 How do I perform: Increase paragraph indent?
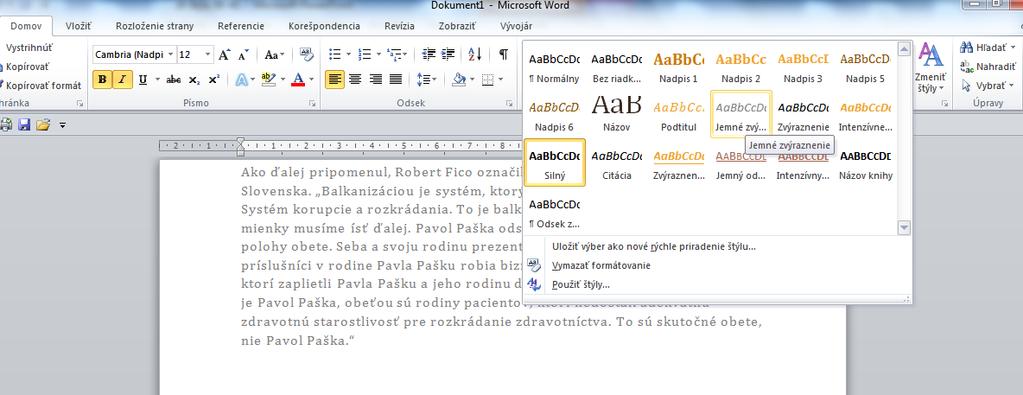click(x=448, y=54)
